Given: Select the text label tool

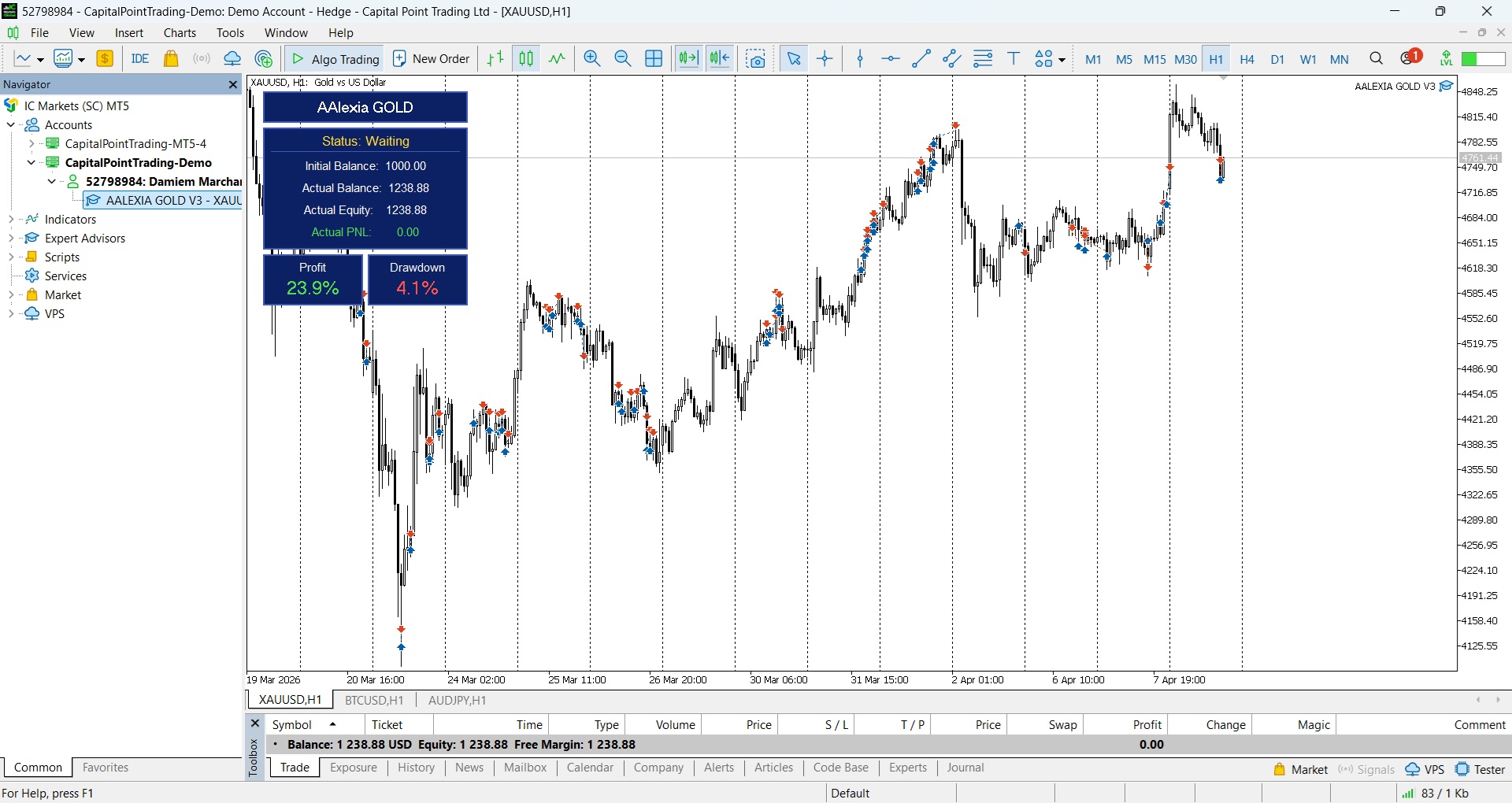Looking at the screenshot, I should [x=1014, y=59].
